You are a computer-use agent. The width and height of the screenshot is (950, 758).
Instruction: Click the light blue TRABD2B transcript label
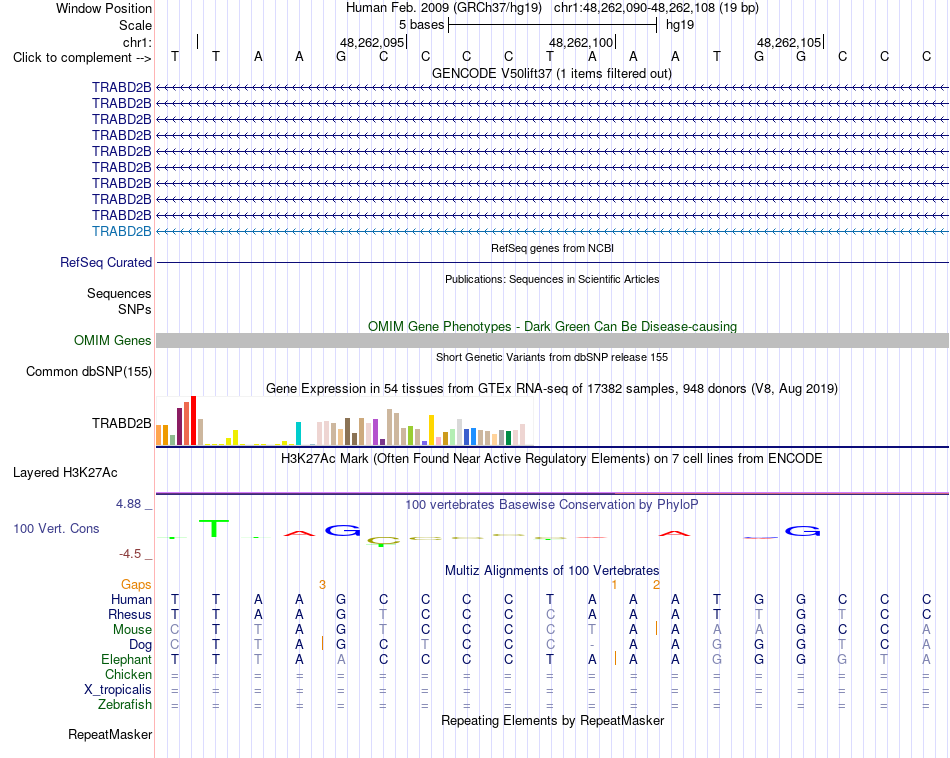(121, 231)
